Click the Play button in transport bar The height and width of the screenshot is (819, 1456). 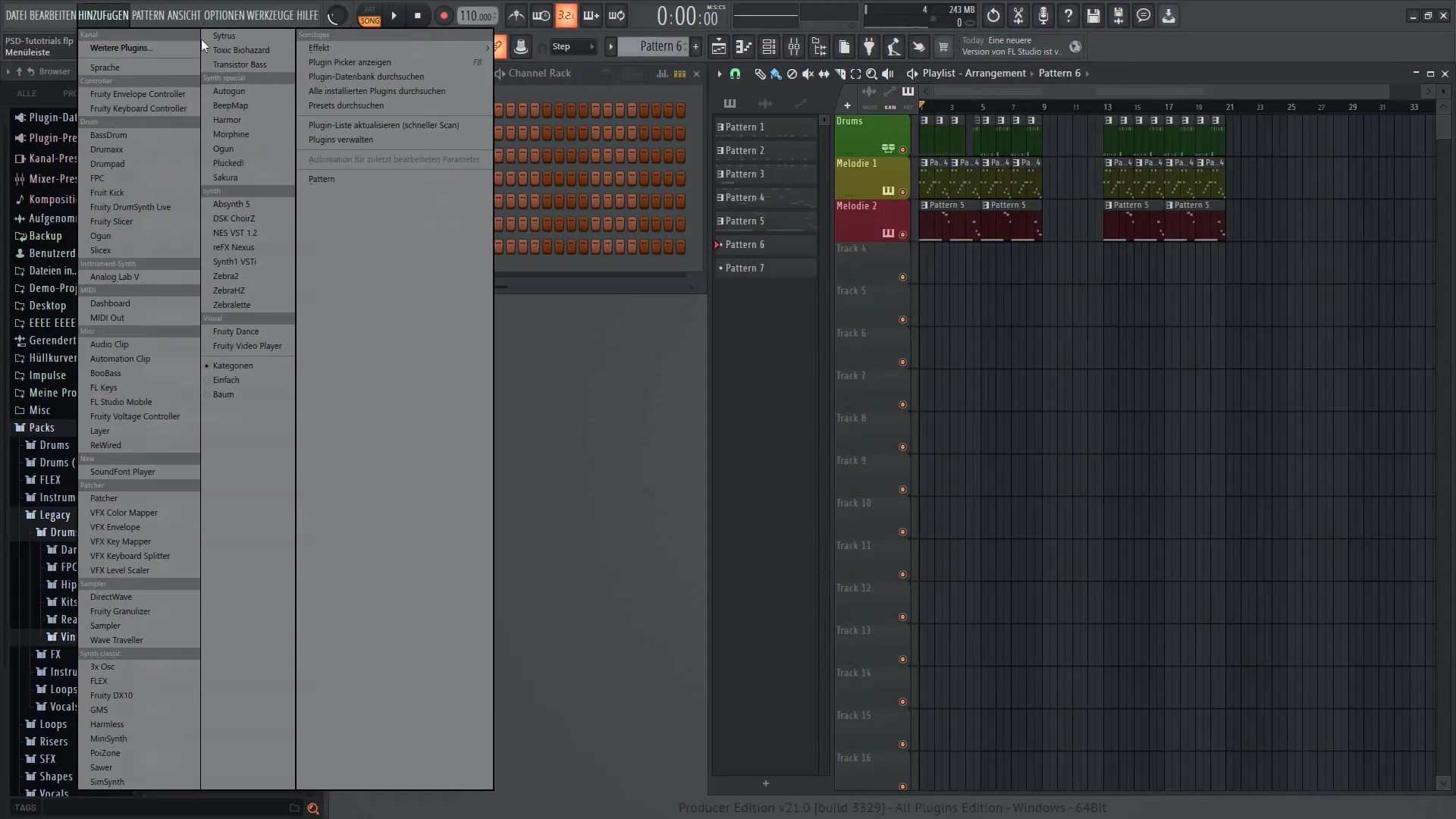coord(393,15)
